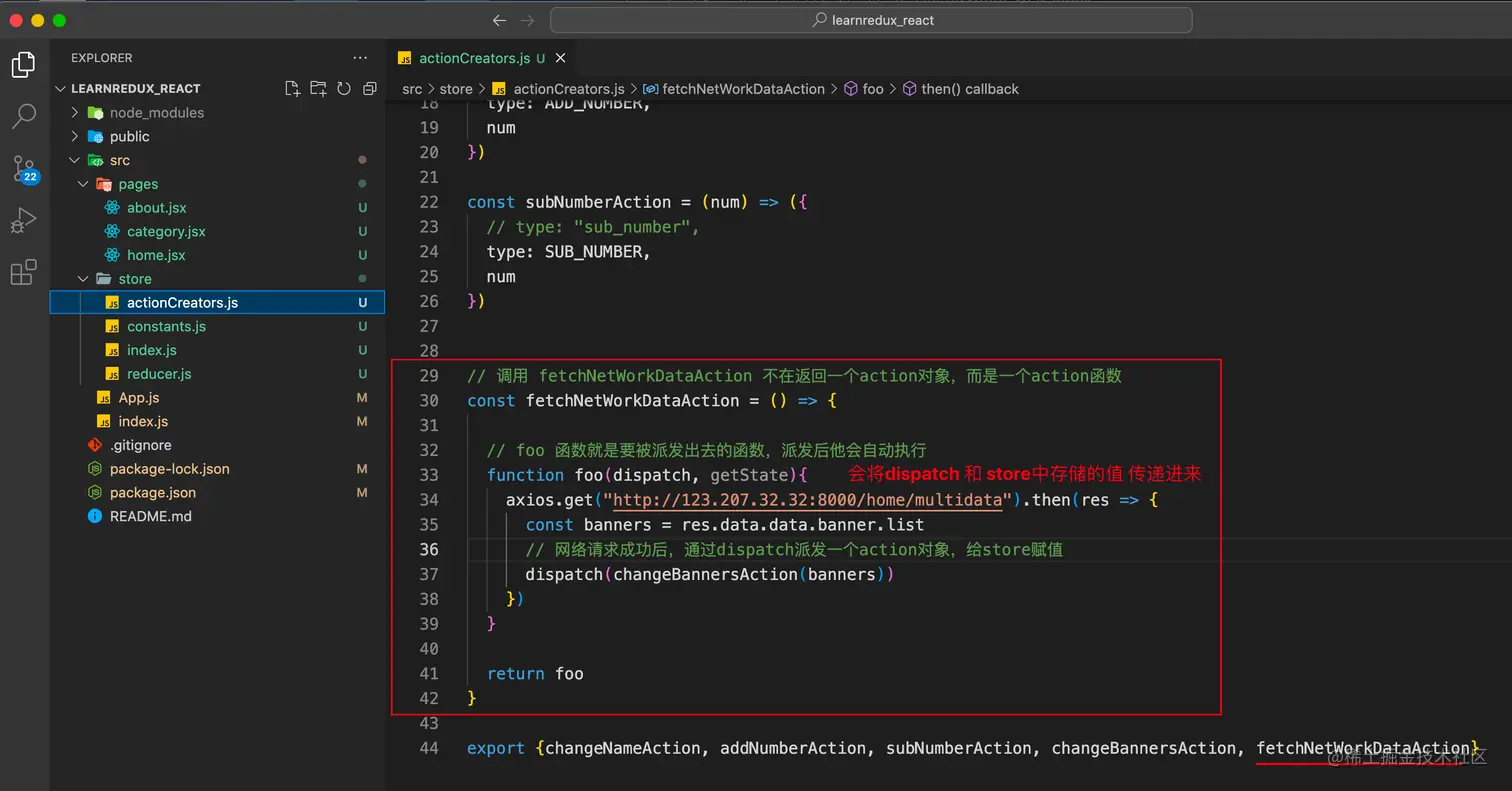Expand the public folder
The width and height of the screenshot is (1512, 791).
click(129, 136)
